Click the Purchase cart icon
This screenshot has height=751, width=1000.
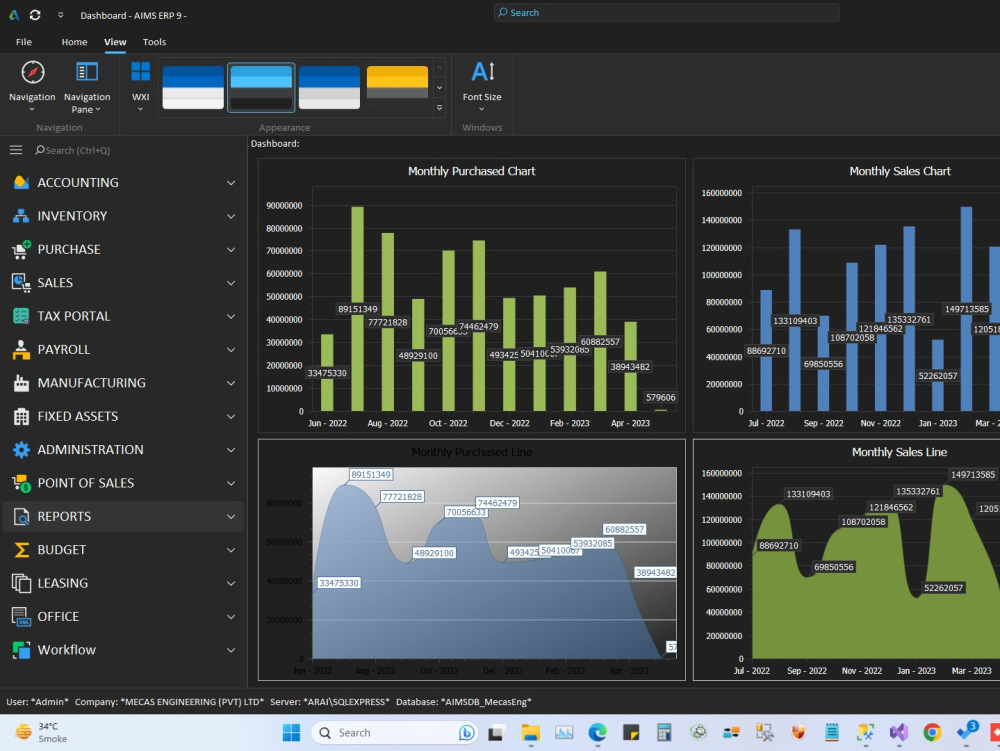(x=21, y=249)
